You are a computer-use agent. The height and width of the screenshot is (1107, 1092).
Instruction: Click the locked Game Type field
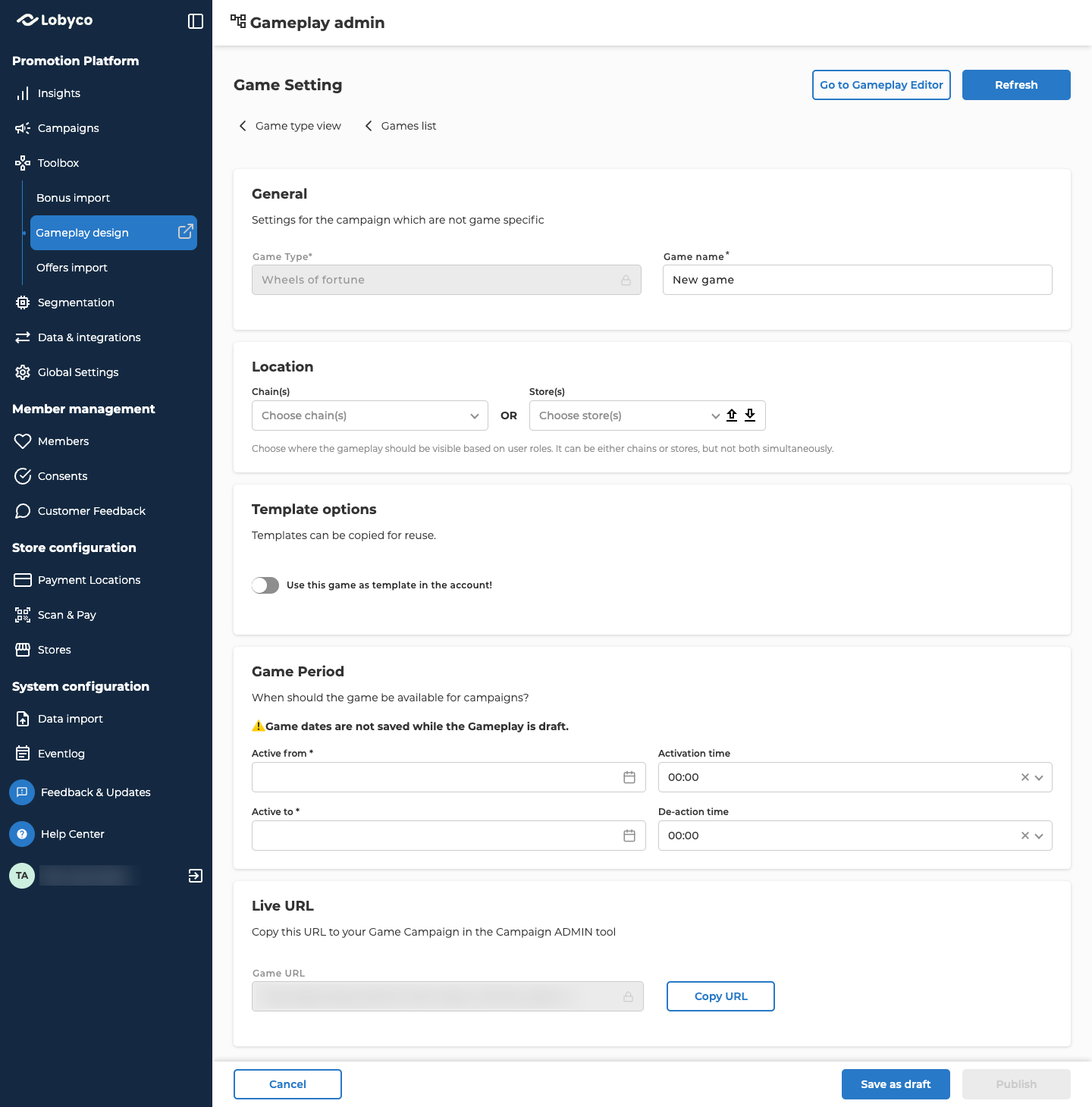pyautogui.click(x=447, y=280)
